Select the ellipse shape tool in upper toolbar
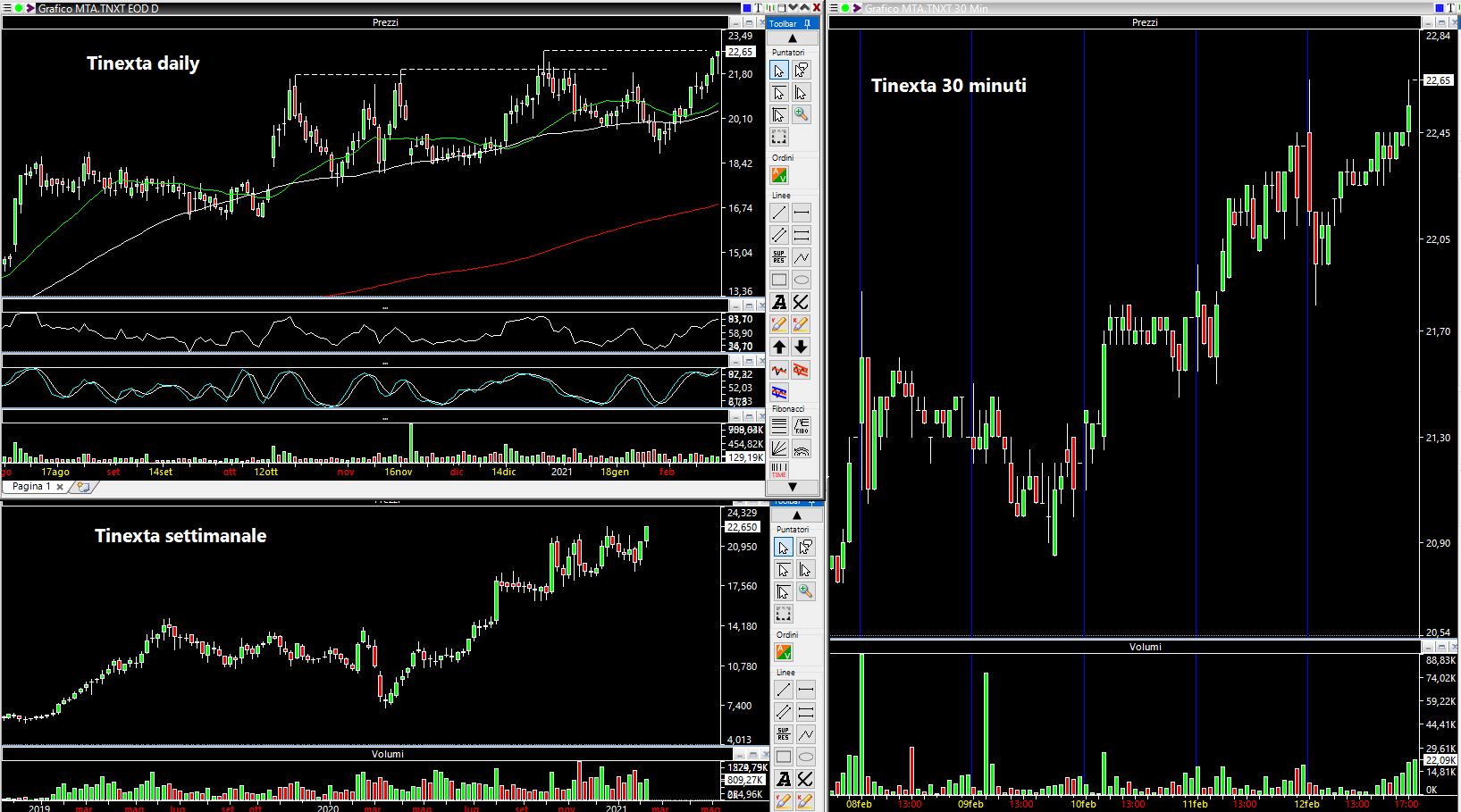1461x812 pixels. tap(801, 280)
